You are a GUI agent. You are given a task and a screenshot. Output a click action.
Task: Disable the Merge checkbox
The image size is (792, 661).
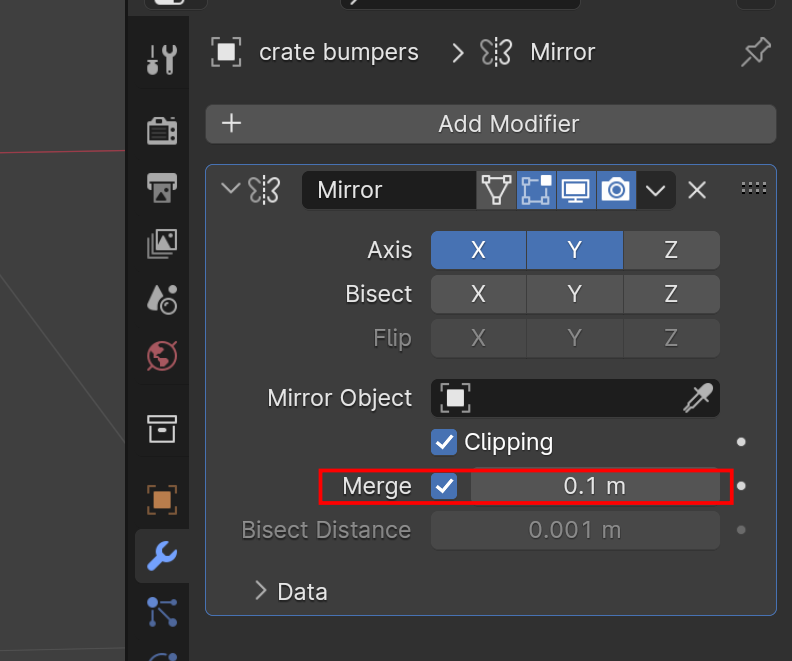[x=444, y=487]
